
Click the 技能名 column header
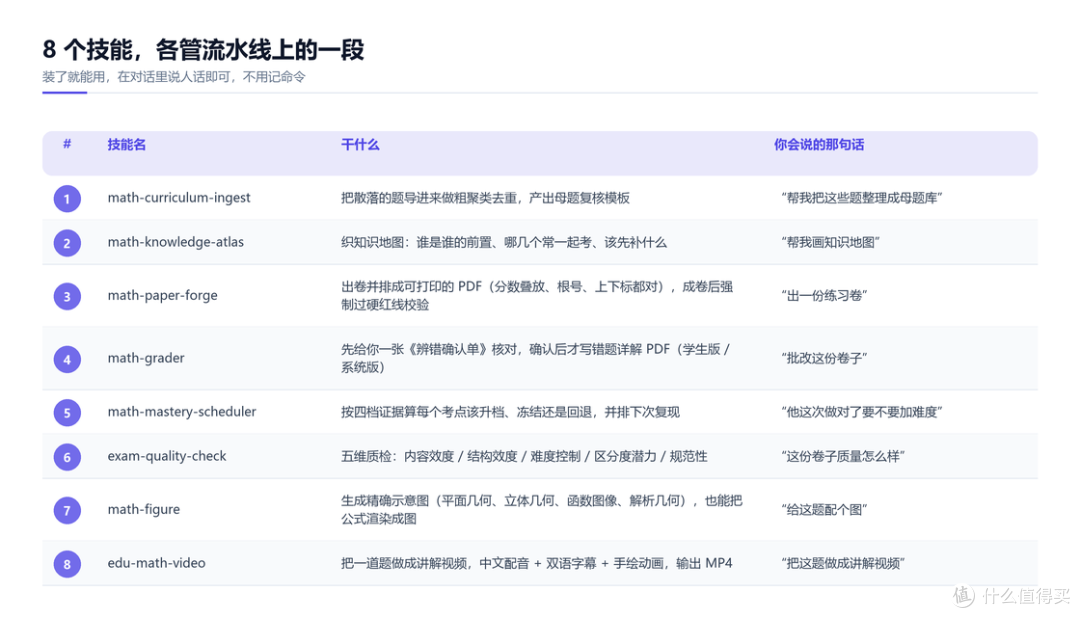tap(127, 145)
